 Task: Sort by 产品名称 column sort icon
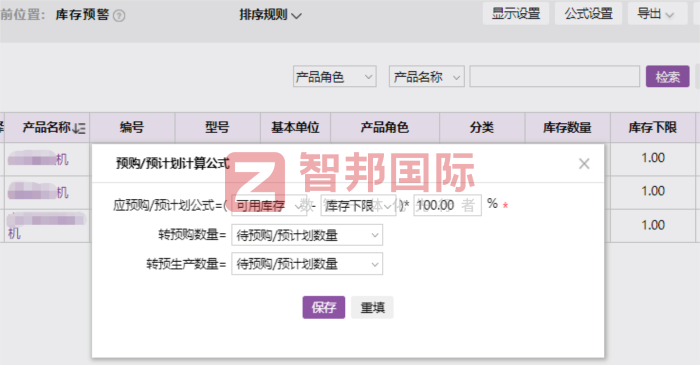pyautogui.click(x=79, y=128)
